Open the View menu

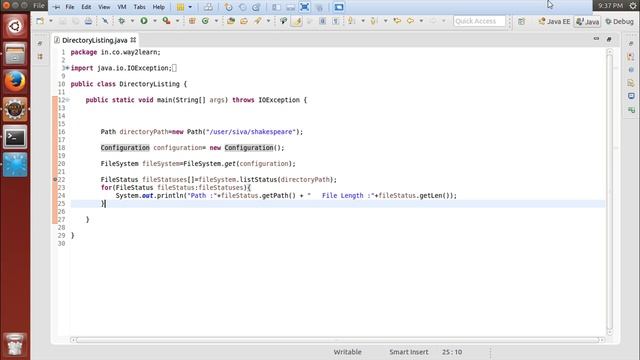pos(104,7)
